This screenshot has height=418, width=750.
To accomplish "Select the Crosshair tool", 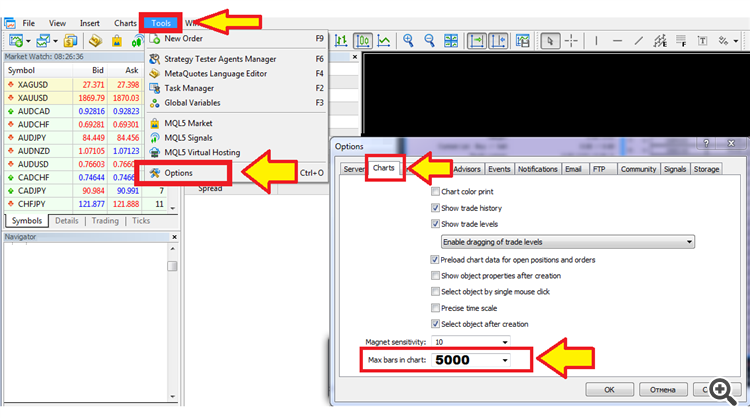I will [572, 41].
